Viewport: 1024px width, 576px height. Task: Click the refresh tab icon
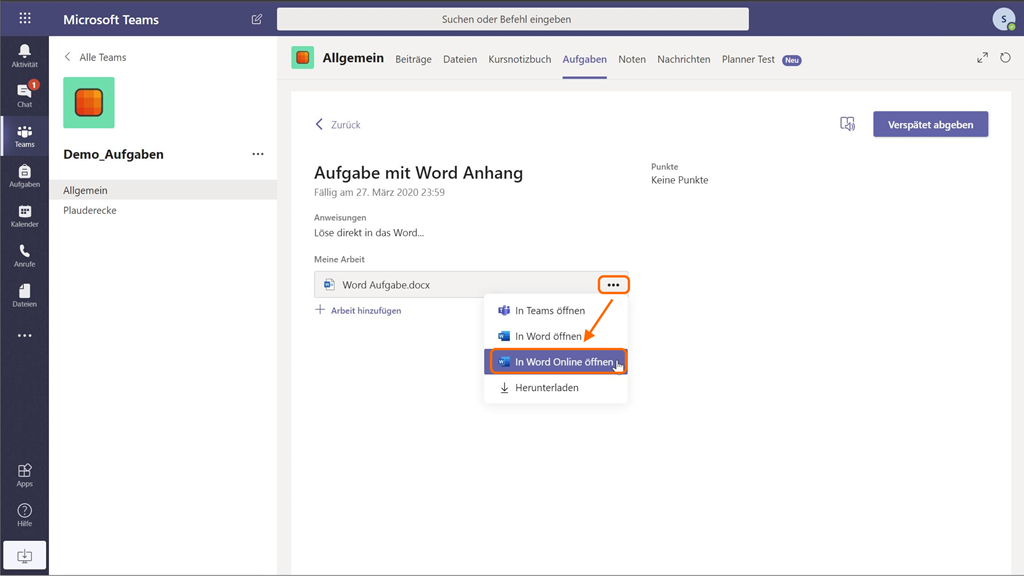1005,59
